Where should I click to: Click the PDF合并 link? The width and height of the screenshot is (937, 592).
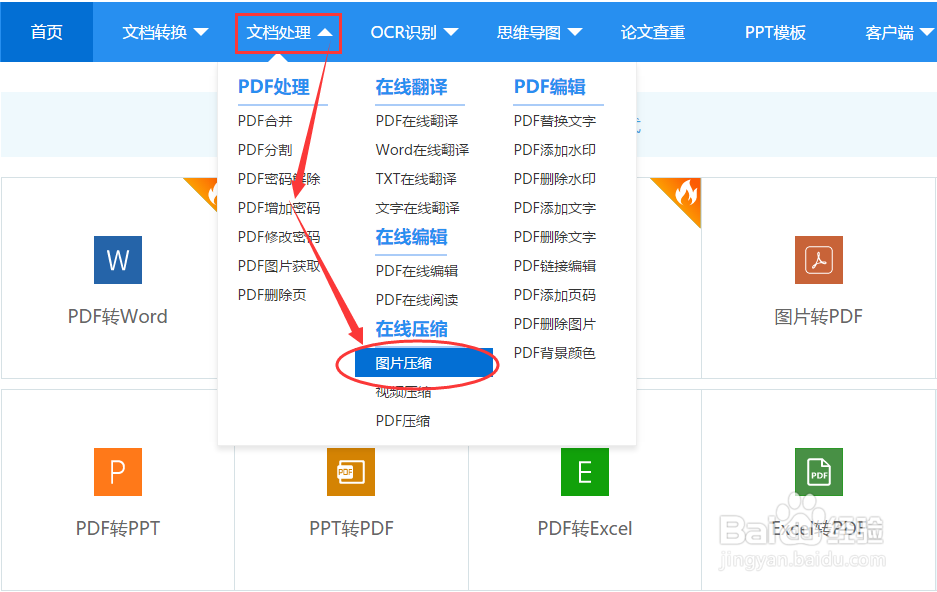click(266, 120)
